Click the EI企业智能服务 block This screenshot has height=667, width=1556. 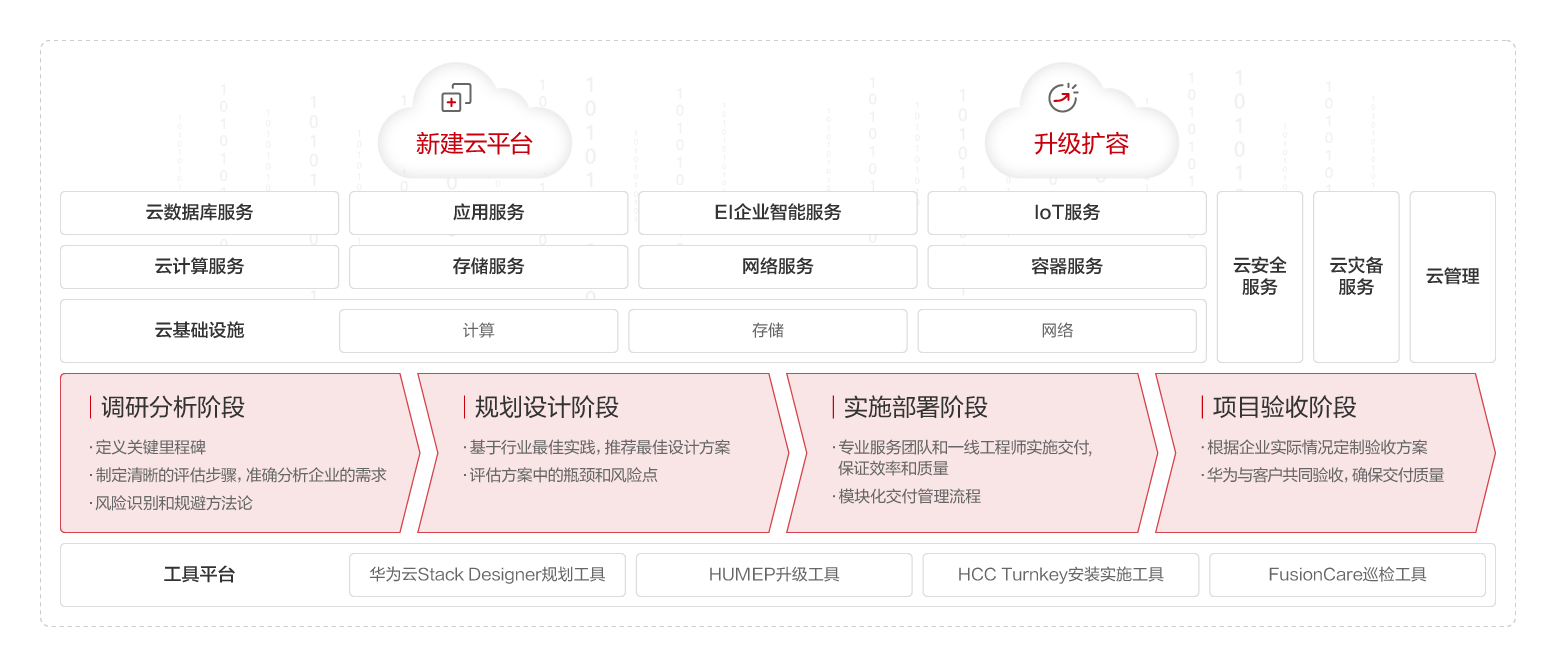(x=777, y=212)
